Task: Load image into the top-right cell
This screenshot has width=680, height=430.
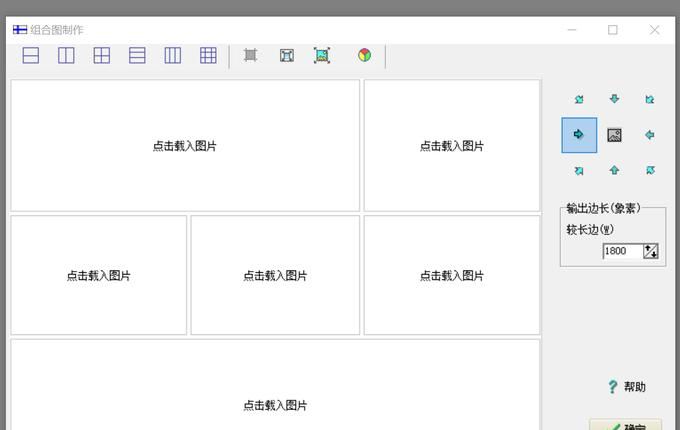Action: pyautogui.click(x=452, y=146)
